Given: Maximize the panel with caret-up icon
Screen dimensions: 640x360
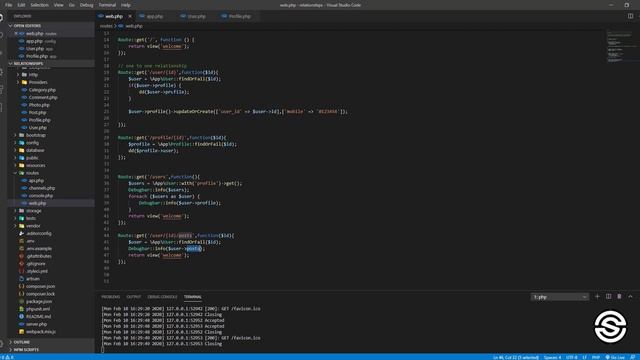Looking at the screenshot, I should [x=630, y=296].
